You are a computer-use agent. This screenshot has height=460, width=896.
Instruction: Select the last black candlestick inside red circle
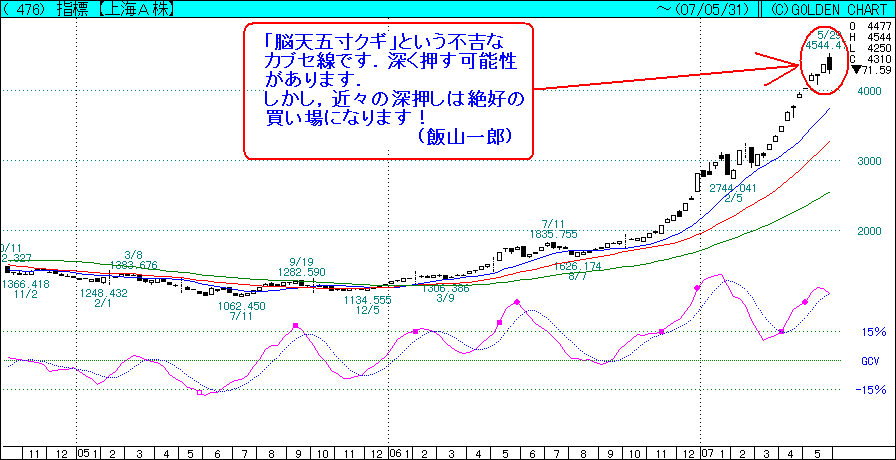(828, 64)
